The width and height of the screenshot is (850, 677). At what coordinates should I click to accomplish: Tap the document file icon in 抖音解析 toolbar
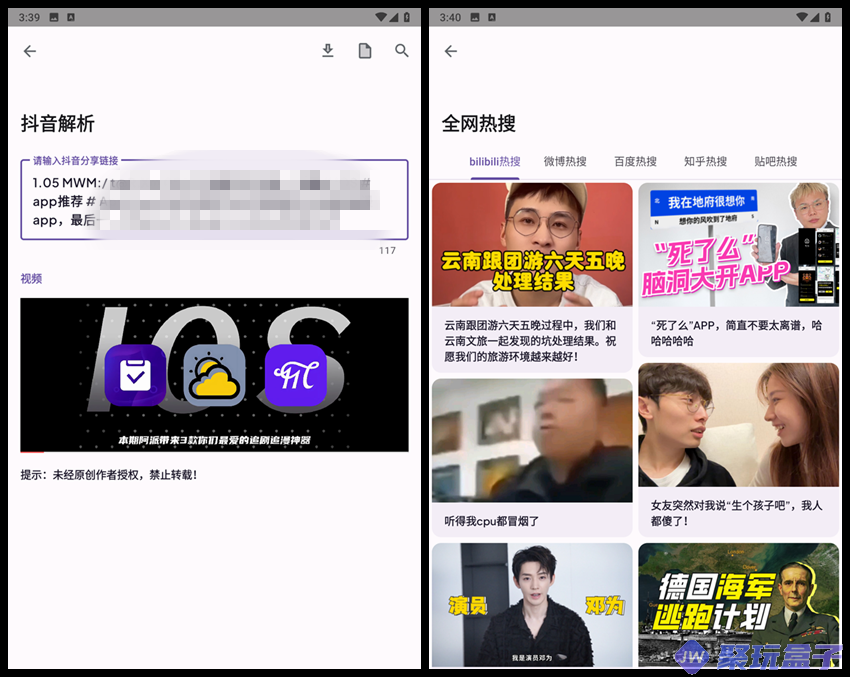point(365,51)
